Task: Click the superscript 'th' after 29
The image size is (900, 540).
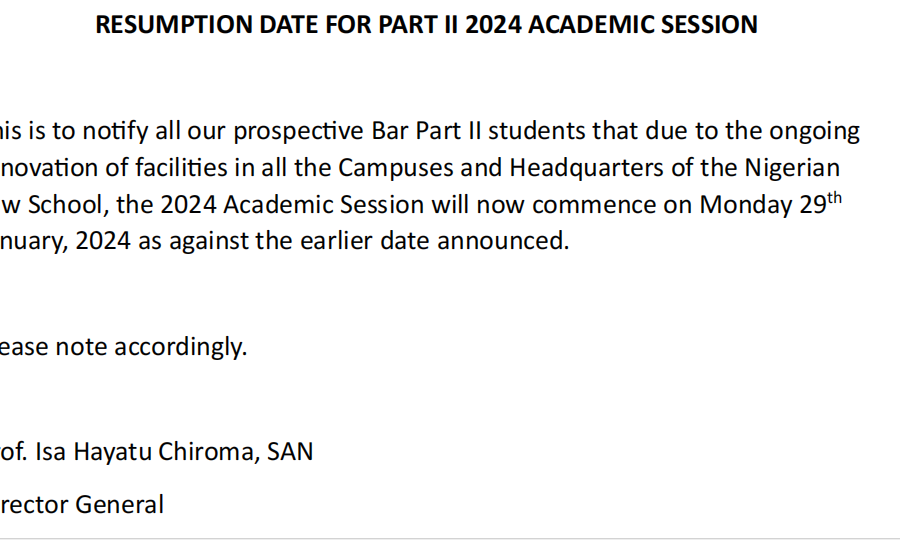Action: coord(835,199)
